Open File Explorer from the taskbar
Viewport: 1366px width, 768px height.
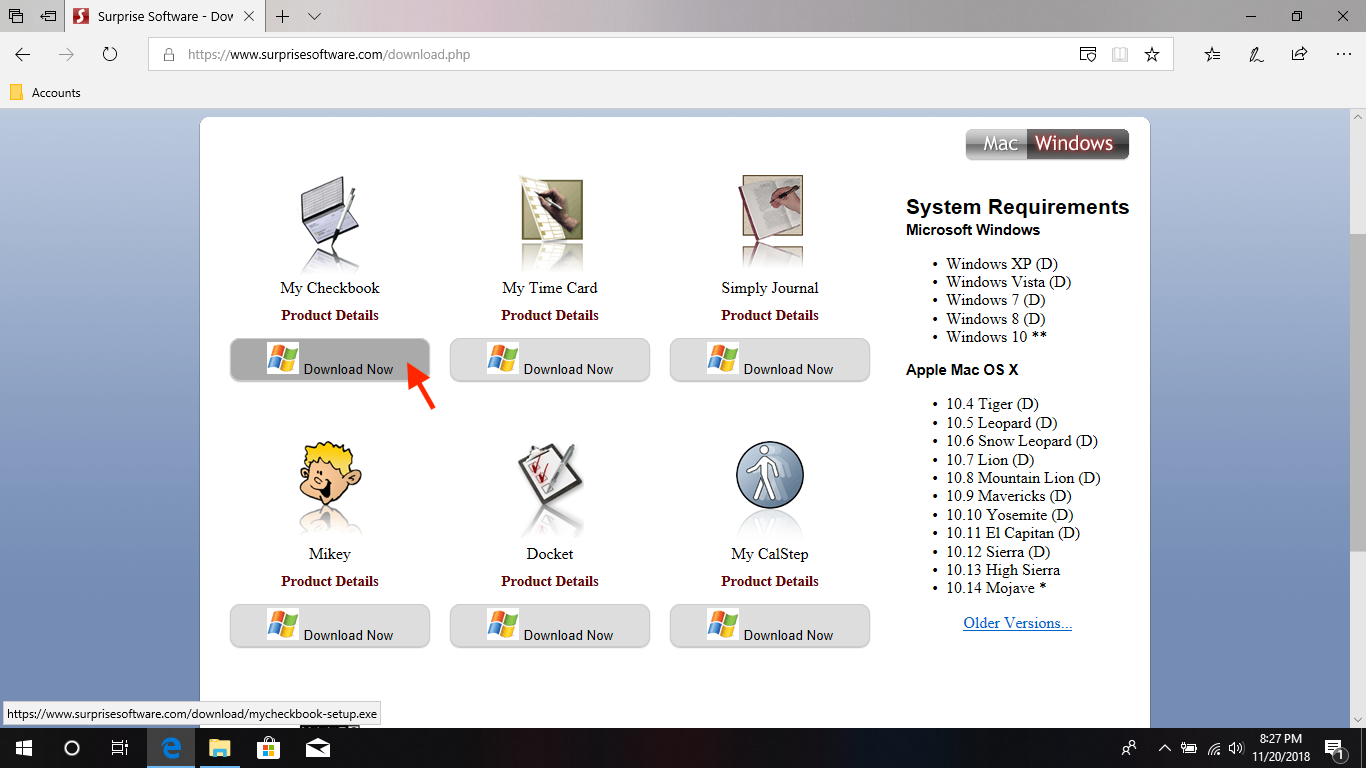(219, 748)
